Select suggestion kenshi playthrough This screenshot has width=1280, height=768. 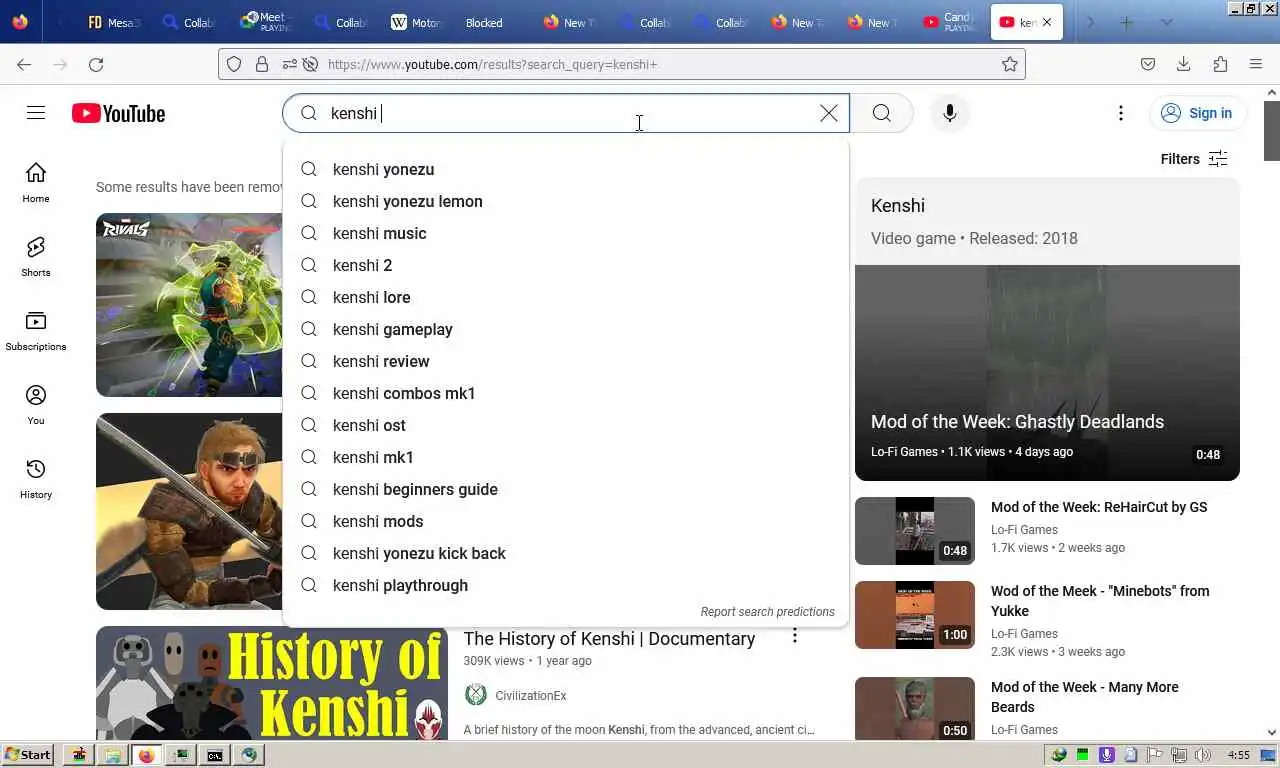click(566, 585)
